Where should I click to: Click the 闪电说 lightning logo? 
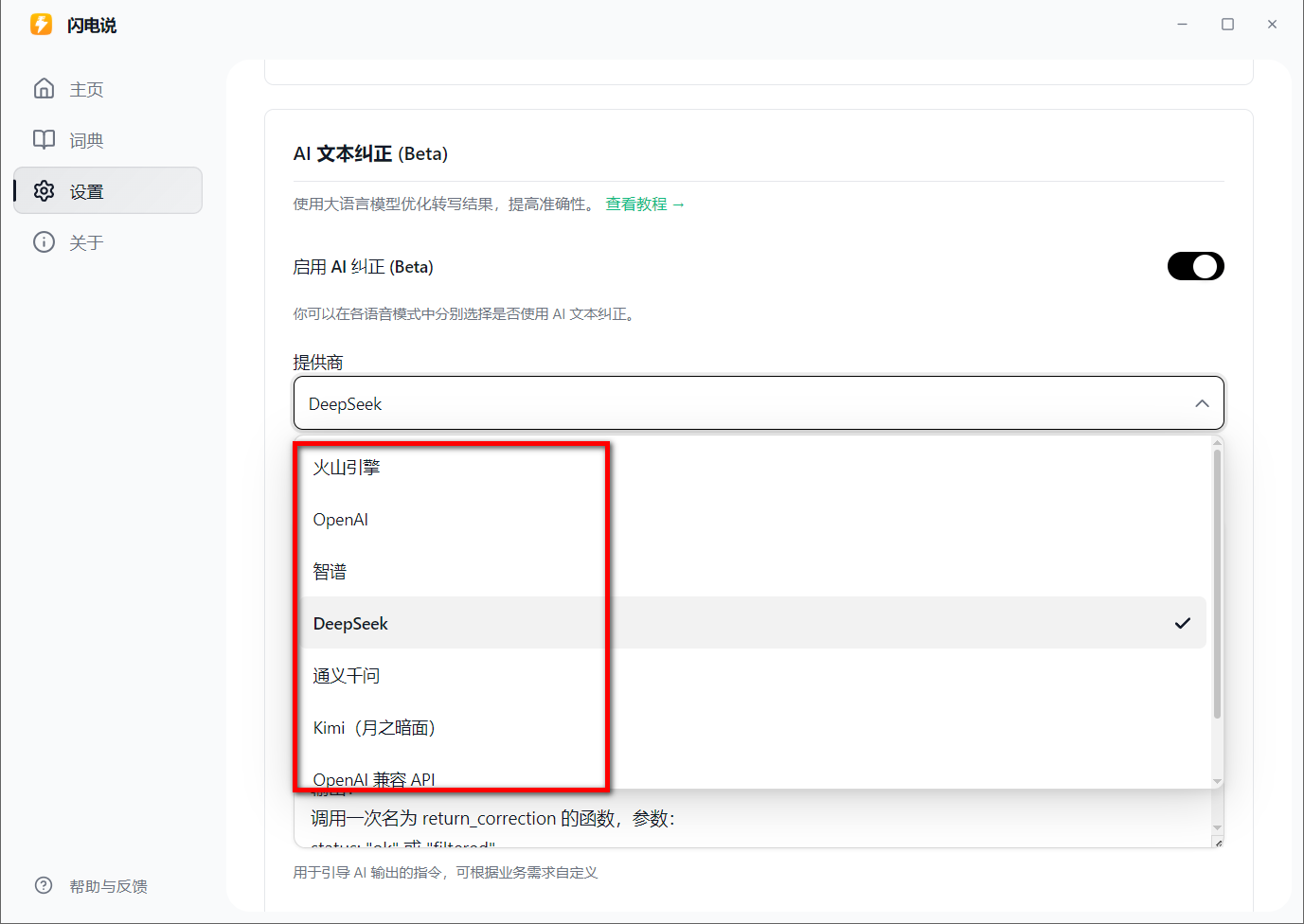tap(40, 24)
